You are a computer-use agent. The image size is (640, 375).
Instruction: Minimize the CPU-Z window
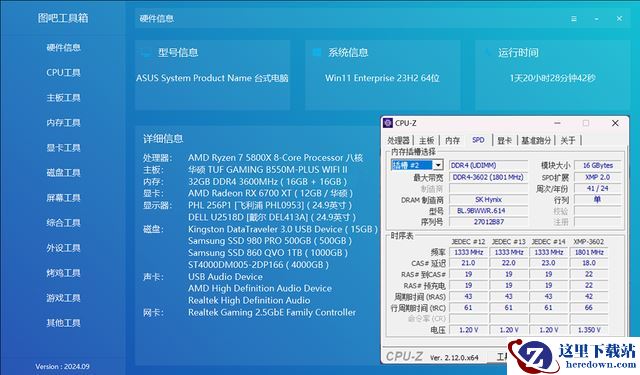557,123
